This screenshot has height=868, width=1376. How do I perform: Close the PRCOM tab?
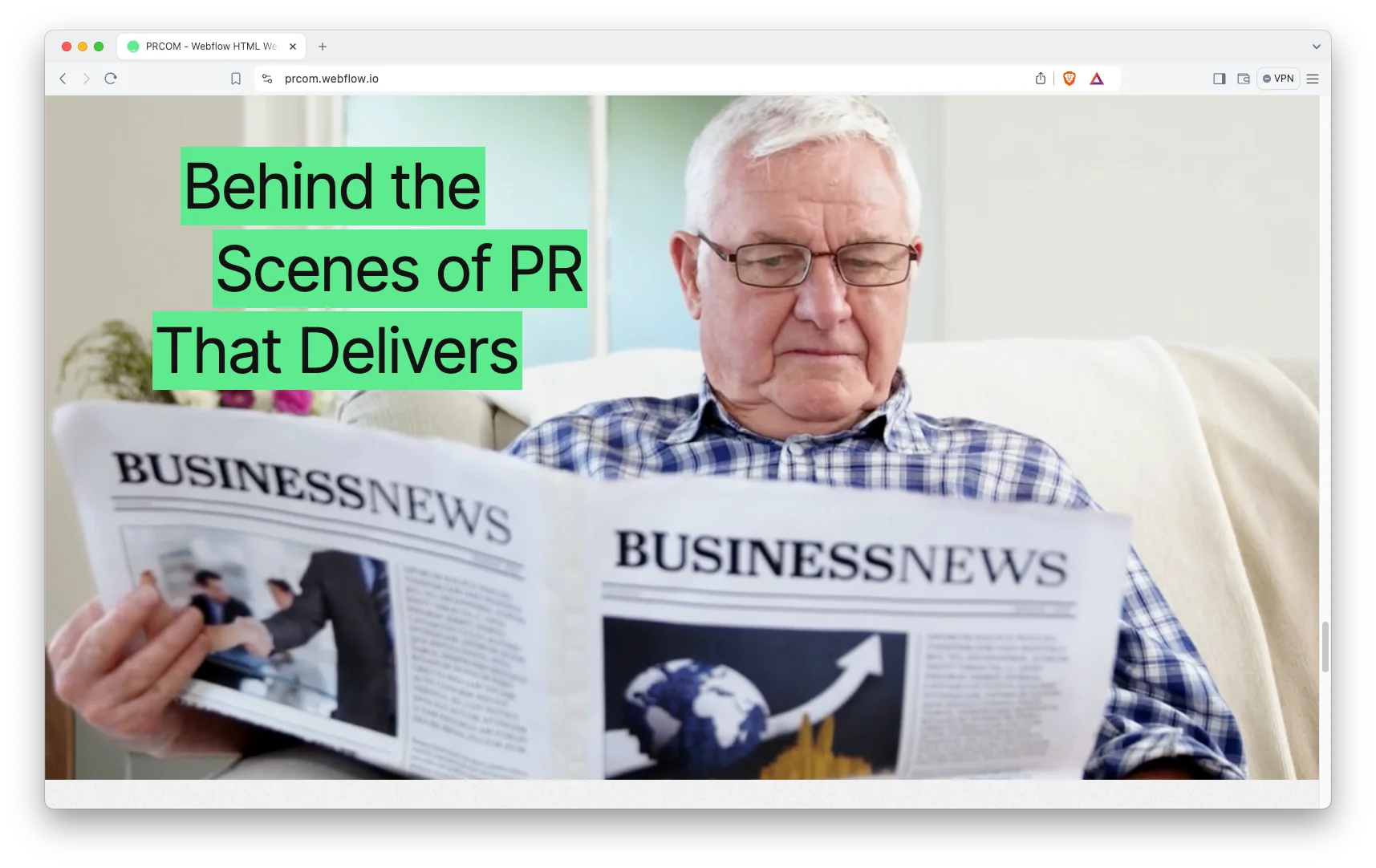pyautogui.click(x=293, y=47)
